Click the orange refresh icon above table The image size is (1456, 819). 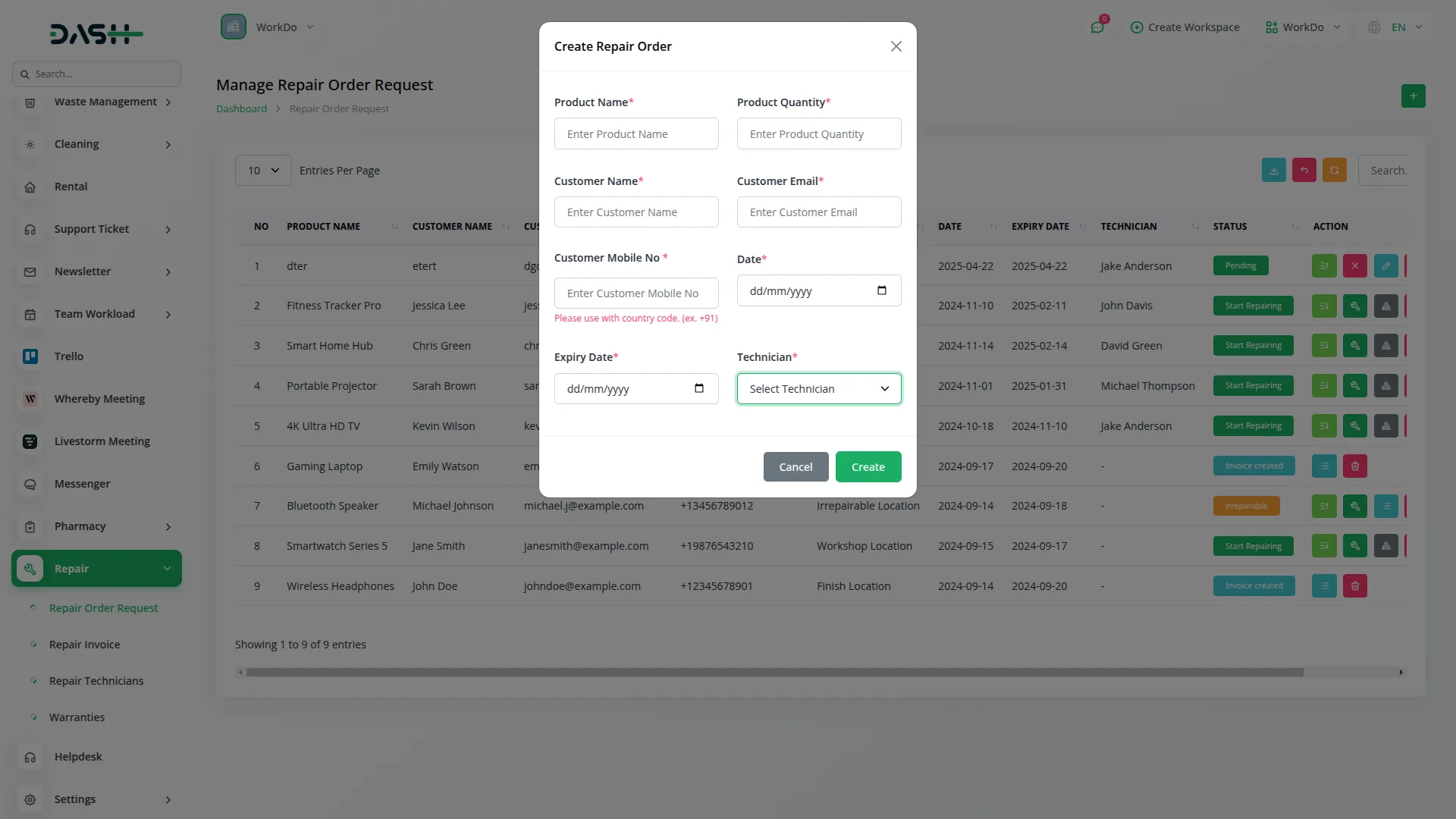(x=1334, y=171)
